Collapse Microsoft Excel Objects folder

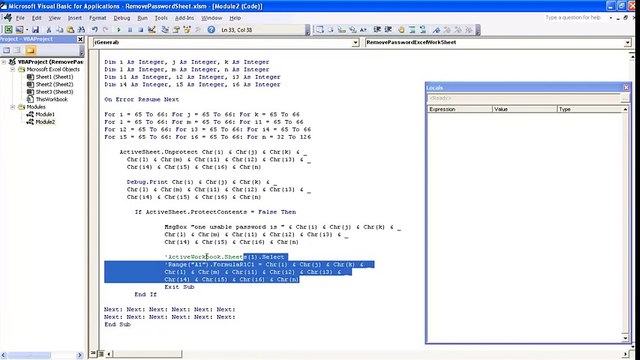(x=13, y=69)
